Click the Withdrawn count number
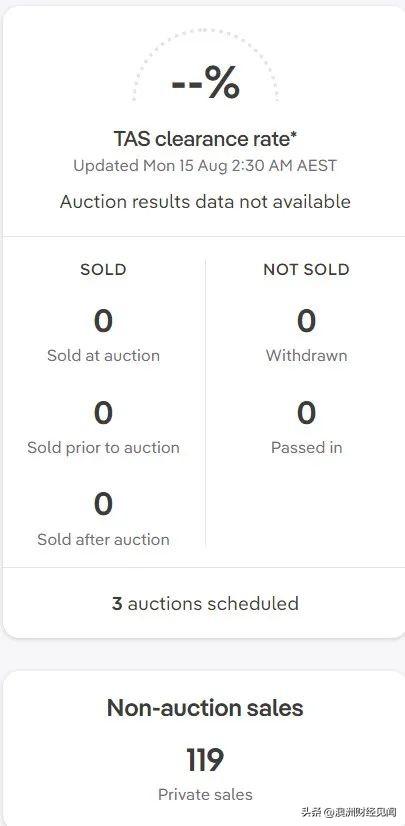 click(x=307, y=322)
